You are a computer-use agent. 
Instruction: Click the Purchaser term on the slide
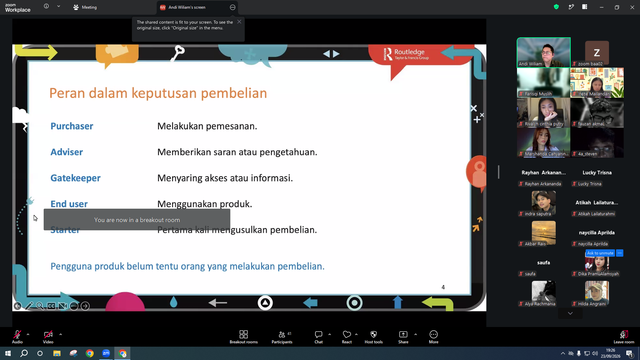click(72, 126)
